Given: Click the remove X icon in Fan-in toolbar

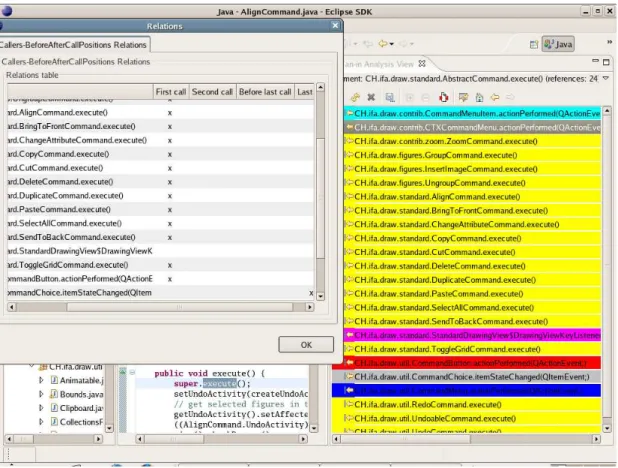Looking at the screenshot, I should 371,97.
